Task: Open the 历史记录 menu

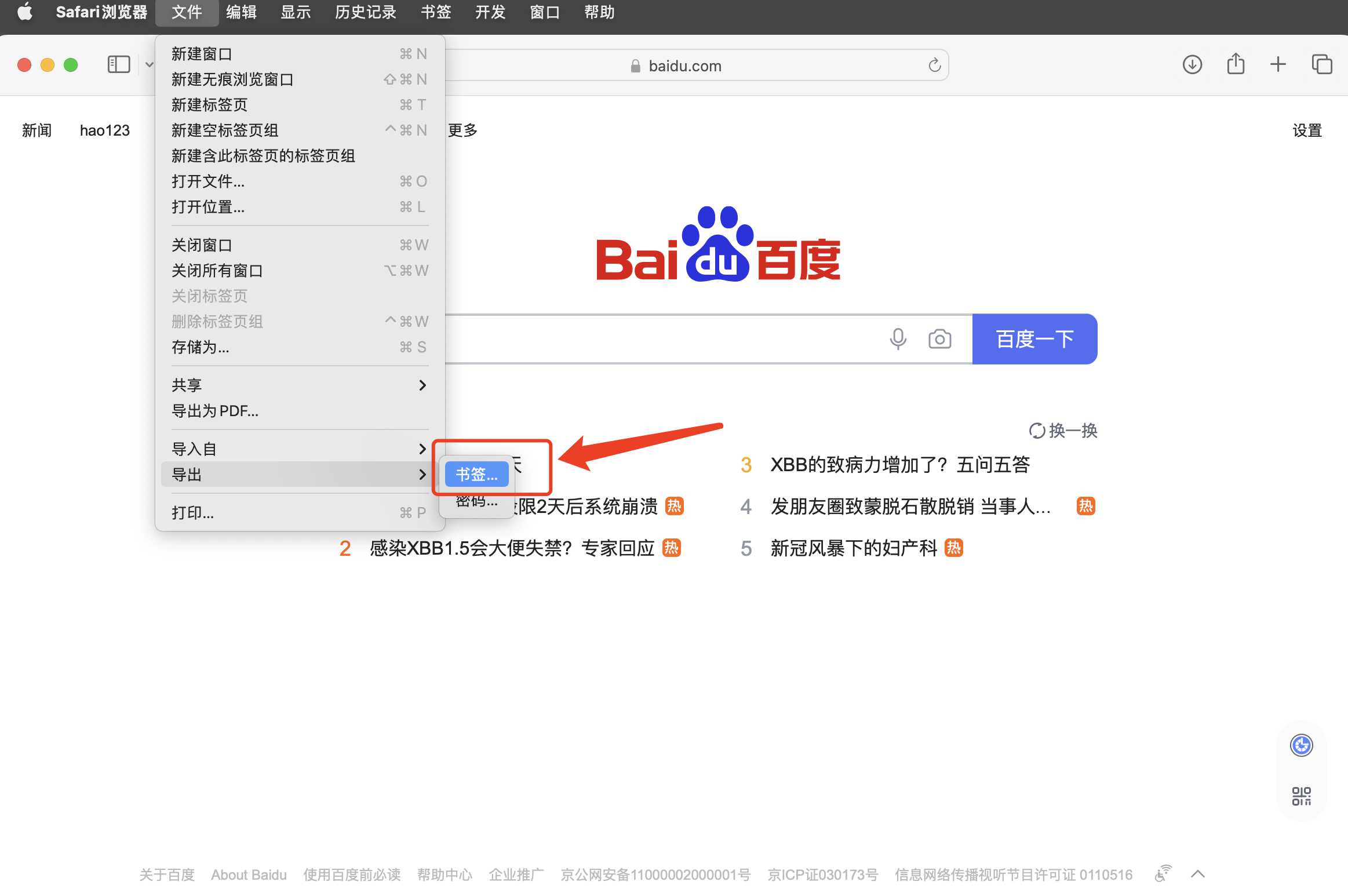Action: click(x=366, y=12)
